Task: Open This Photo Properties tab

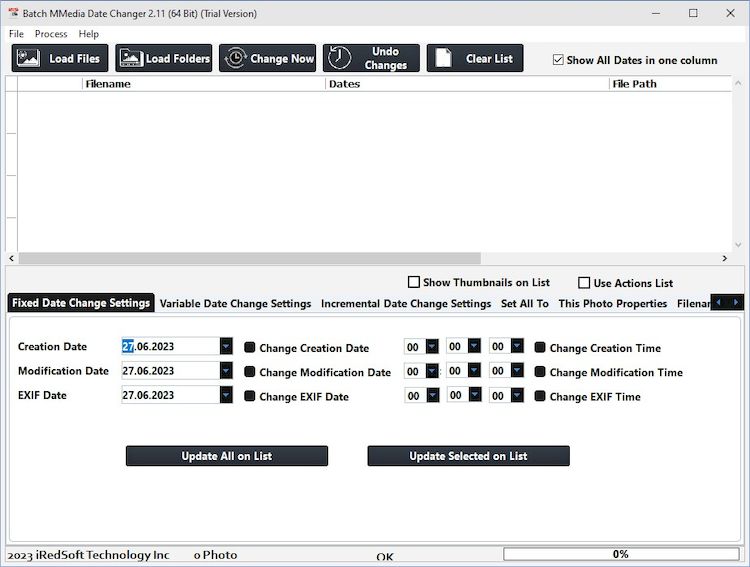Action: (613, 303)
